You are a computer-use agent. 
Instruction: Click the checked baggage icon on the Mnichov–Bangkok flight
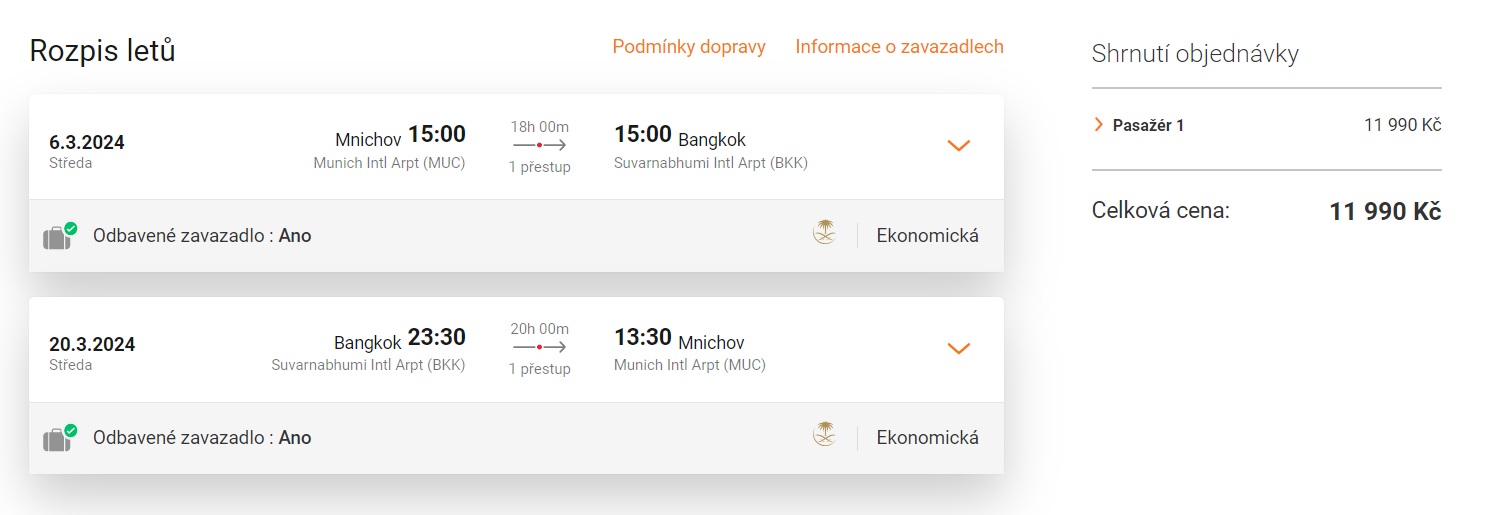click(58, 237)
